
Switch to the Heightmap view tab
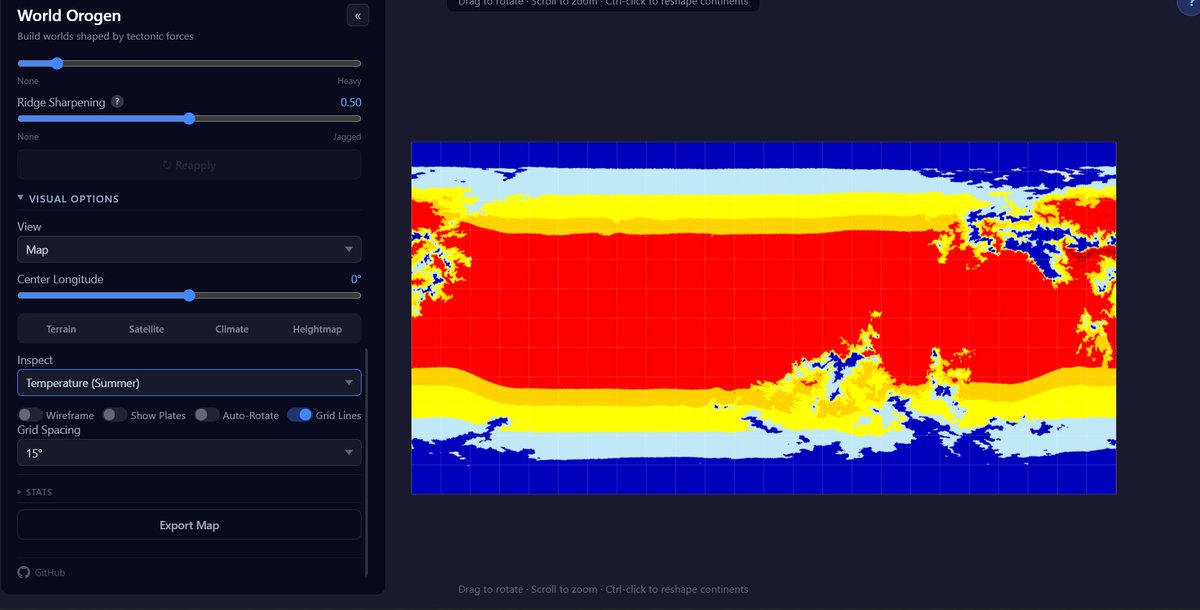tap(316, 329)
